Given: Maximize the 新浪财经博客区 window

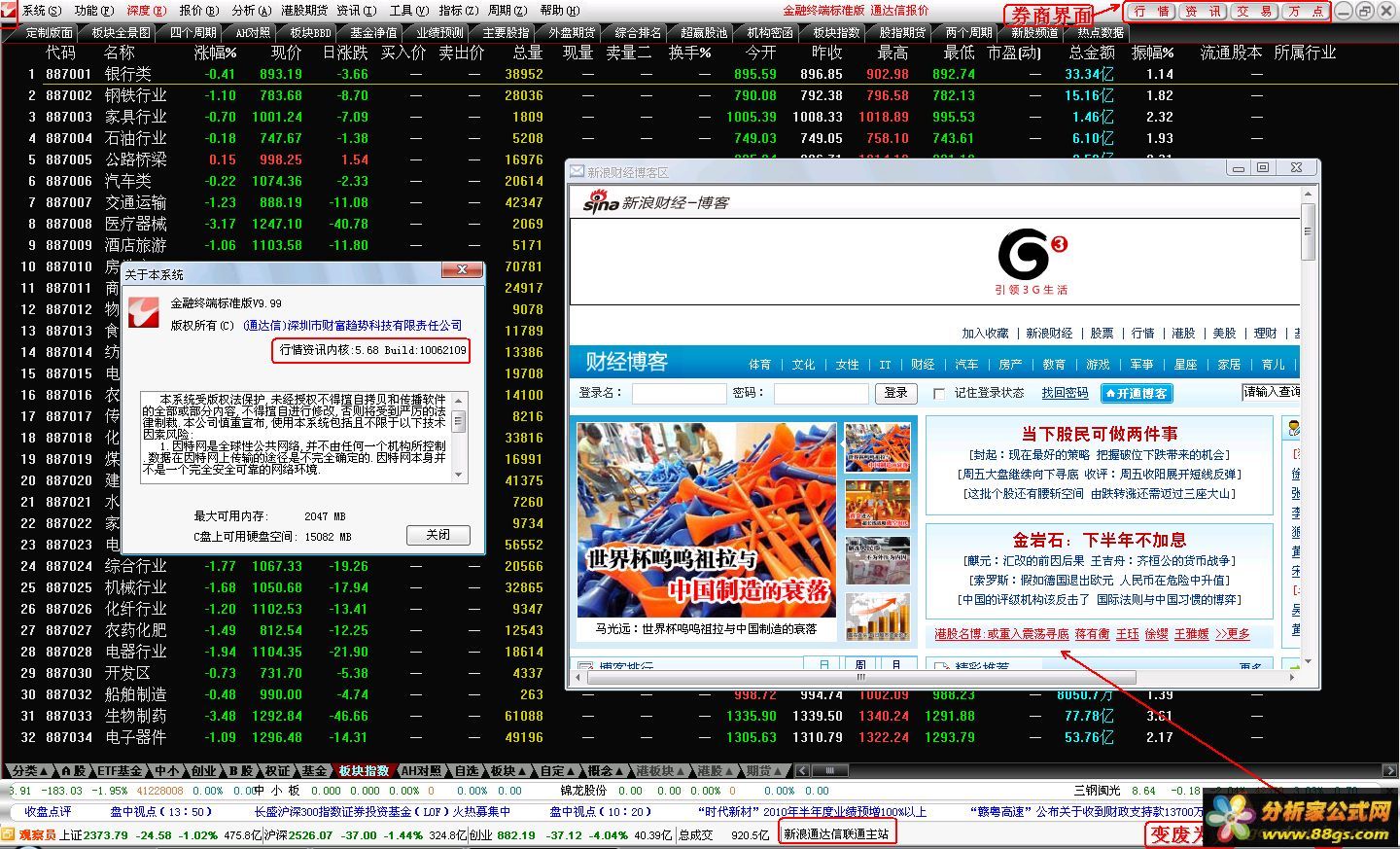Looking at the screenshot, I should pyautogui.click(x=1263, y=167).
